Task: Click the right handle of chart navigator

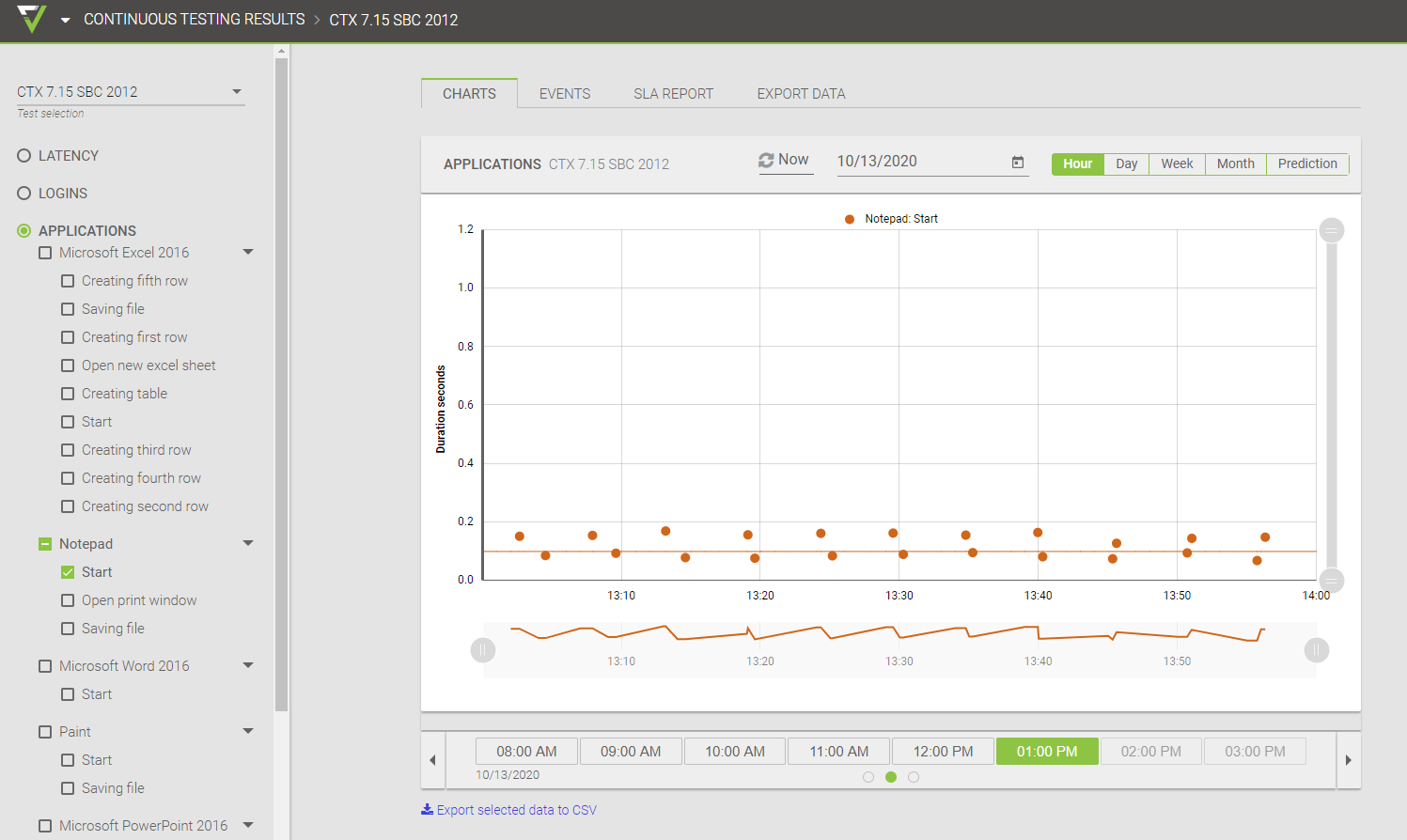Action: pyautogui.click(x=1317, y=650)
